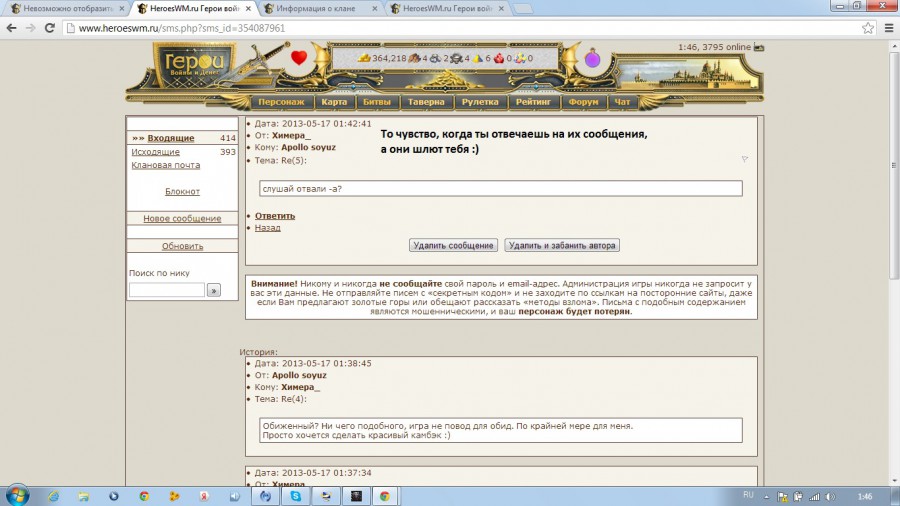Open the Рейтинг menu
Image resolution: width=900 pixels, height=506 pixels.
click(x=533, y=102)
